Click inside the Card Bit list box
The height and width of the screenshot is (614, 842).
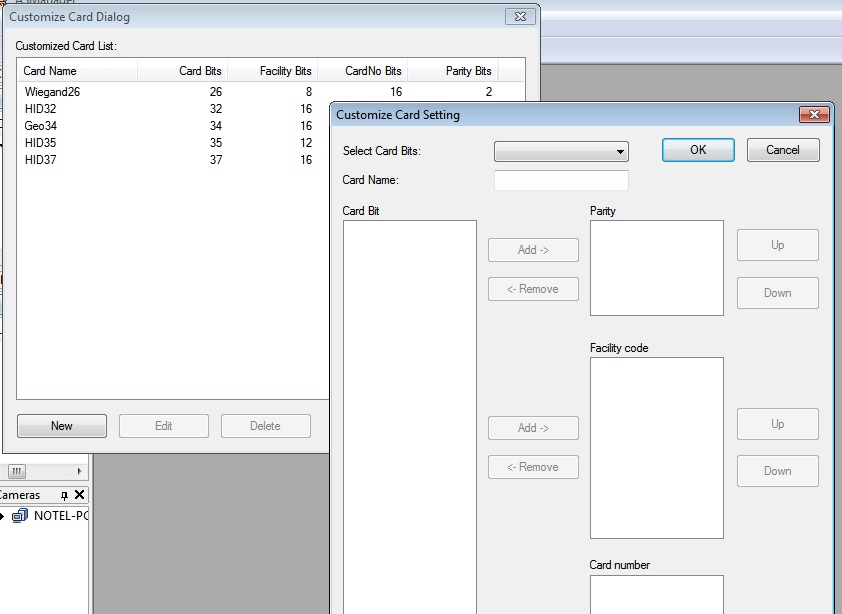pyautogui.click(x=410, y=417)
